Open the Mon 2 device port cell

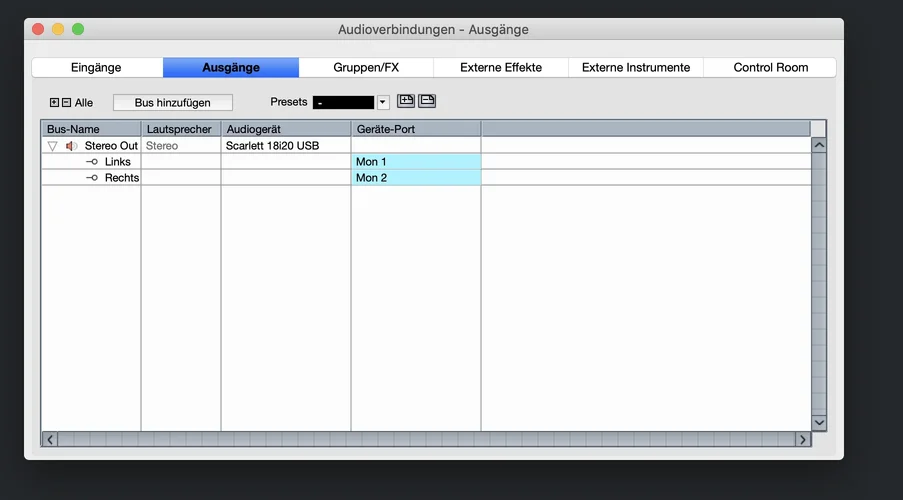point(416,178)
